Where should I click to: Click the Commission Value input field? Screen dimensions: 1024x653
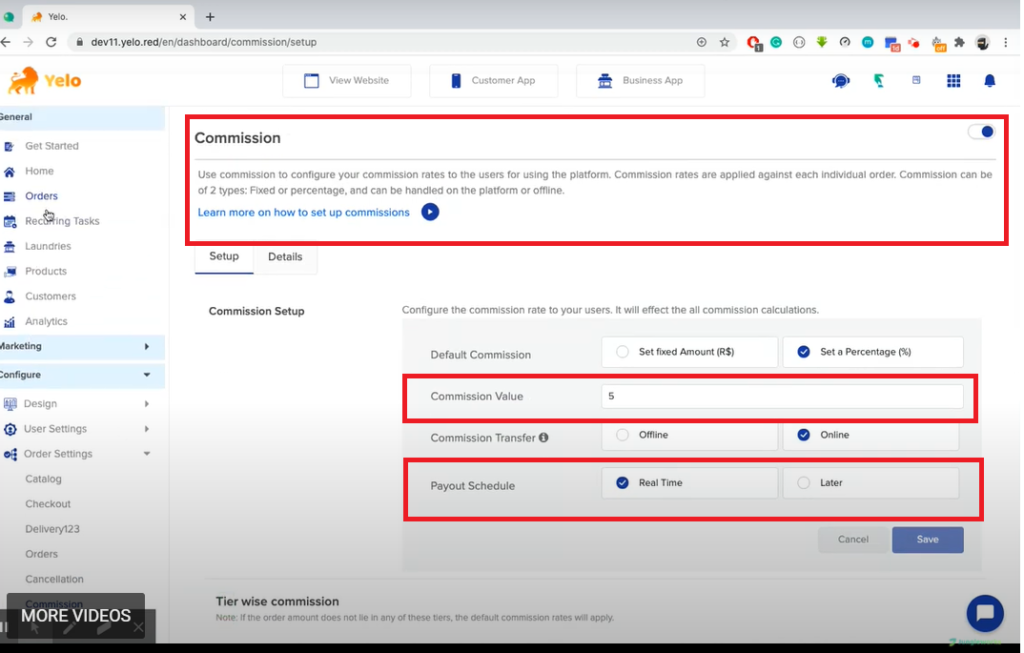click(782, 396)
